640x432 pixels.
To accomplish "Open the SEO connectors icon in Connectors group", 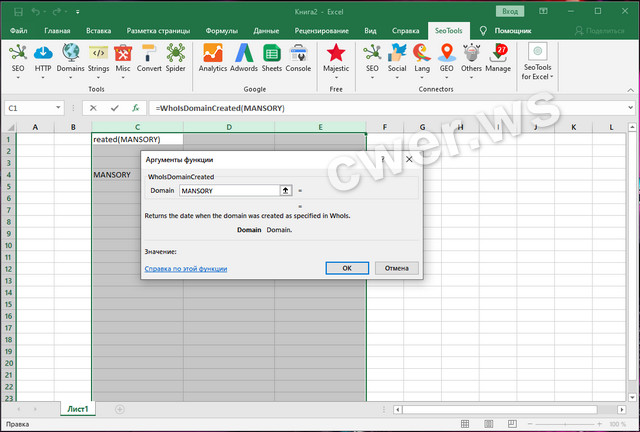I will click(372, 60).
